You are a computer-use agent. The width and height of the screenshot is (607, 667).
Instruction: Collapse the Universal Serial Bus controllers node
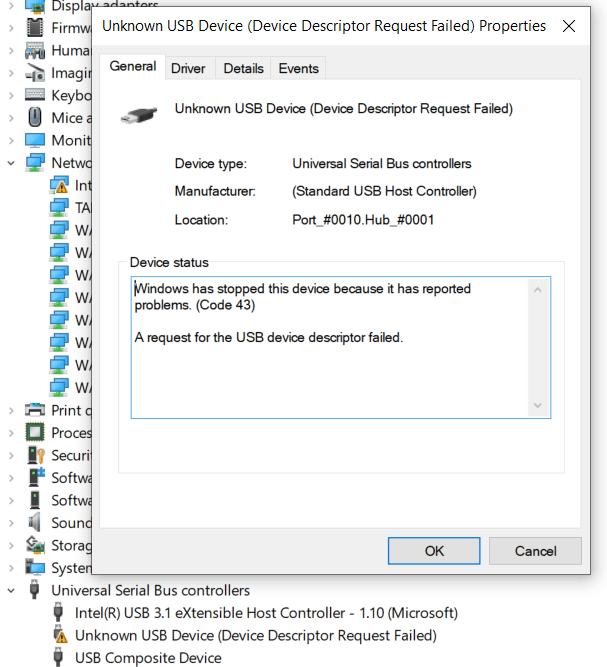[x=11, y=590]
